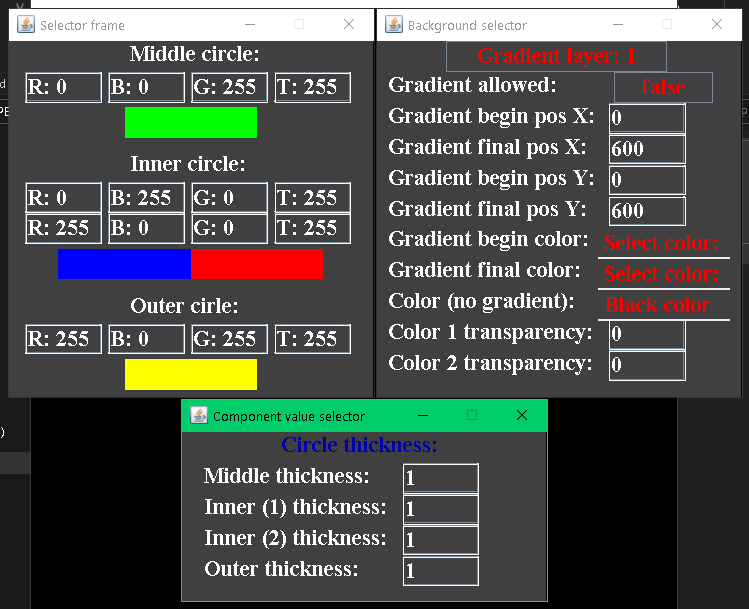The height and width of the screenshot is (609, 749).
Task: Click the Black color button
Action: (663, 305)
